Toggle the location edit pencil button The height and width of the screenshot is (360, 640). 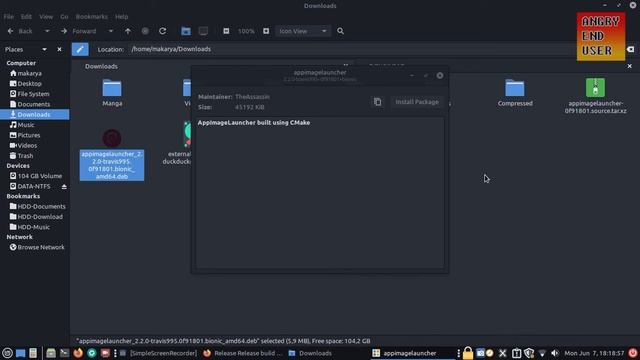click(80, 49)
